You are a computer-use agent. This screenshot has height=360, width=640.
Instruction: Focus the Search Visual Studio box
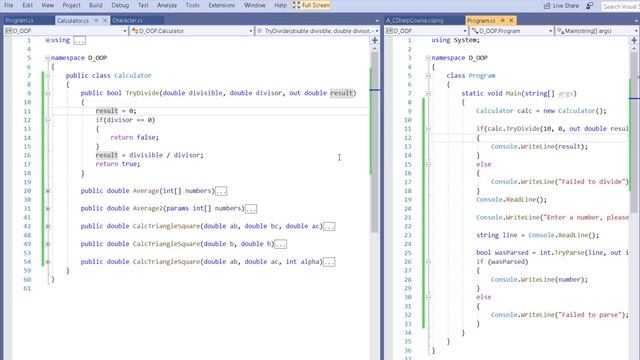620,6
